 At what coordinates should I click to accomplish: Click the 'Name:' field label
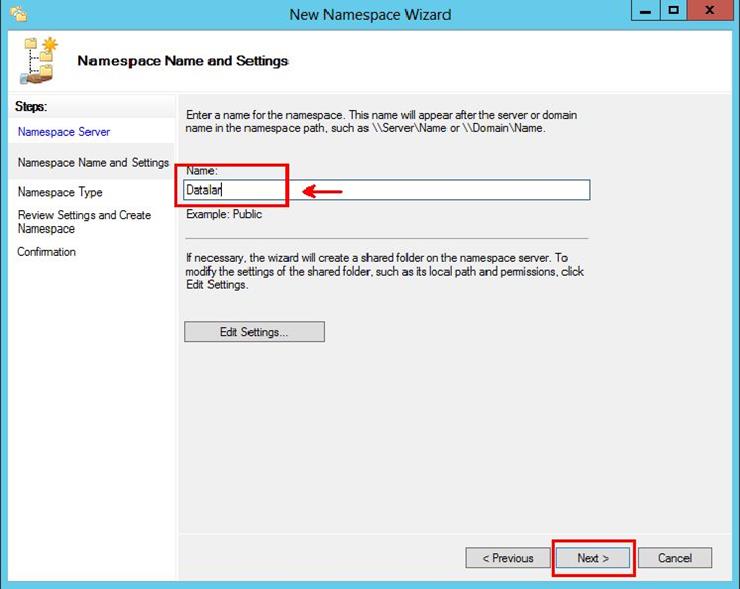click(x=201, y=171)
